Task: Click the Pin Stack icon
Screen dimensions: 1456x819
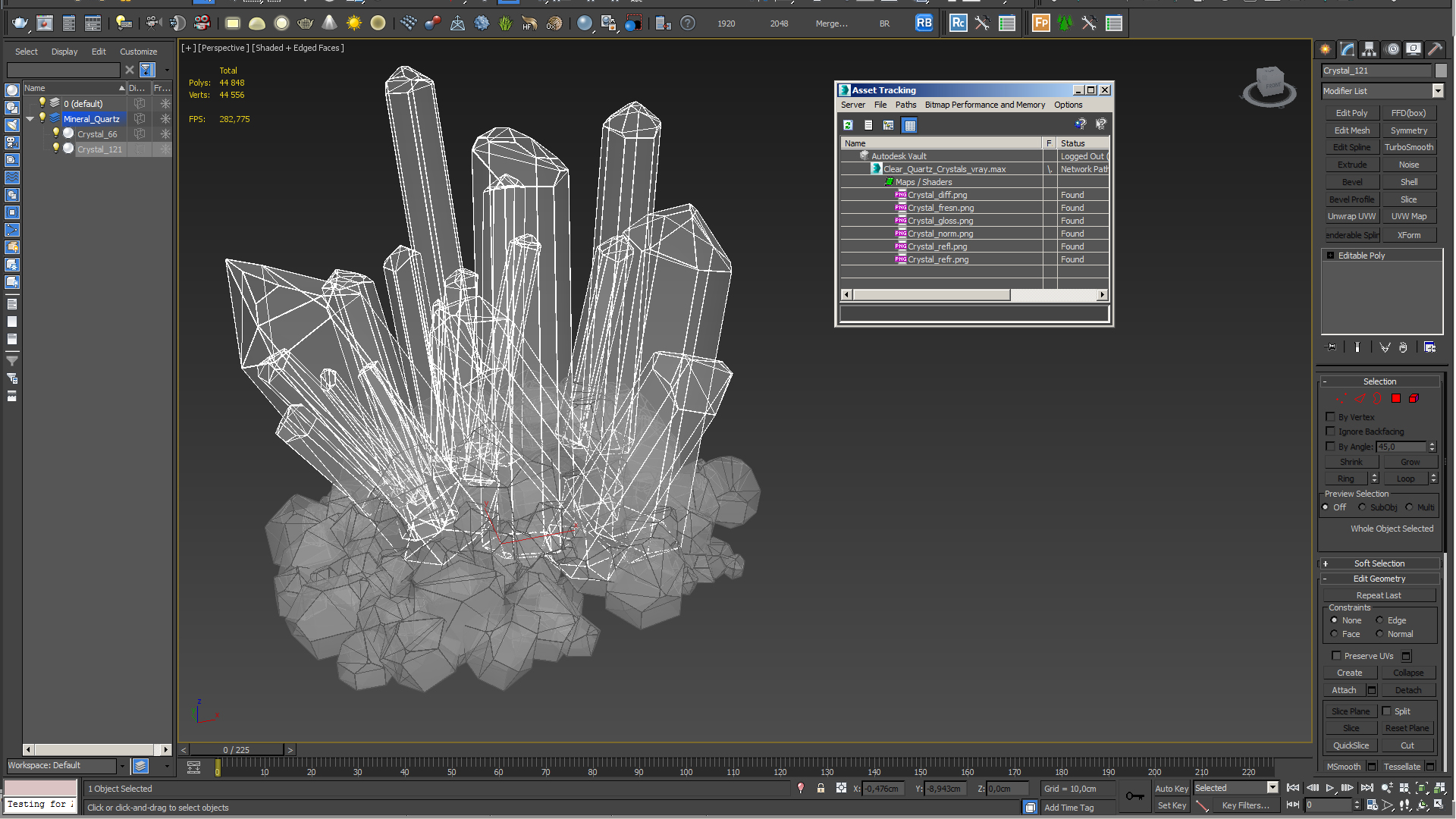Action: click(x=1331, y=347)
